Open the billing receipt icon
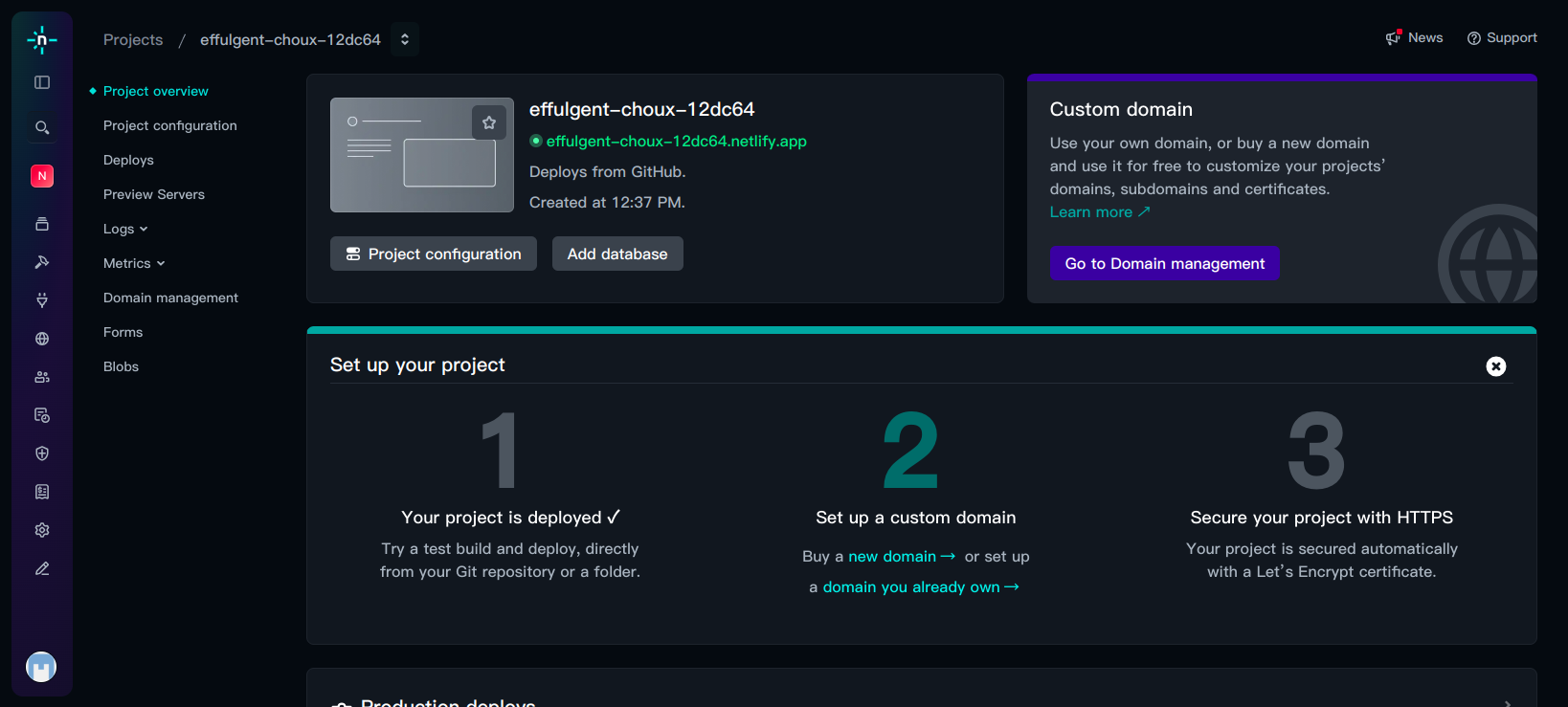 tap(42, 492)
